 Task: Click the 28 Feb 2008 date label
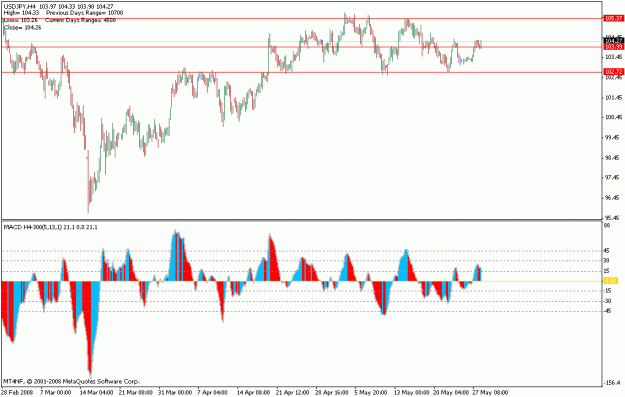click(18, 393)
